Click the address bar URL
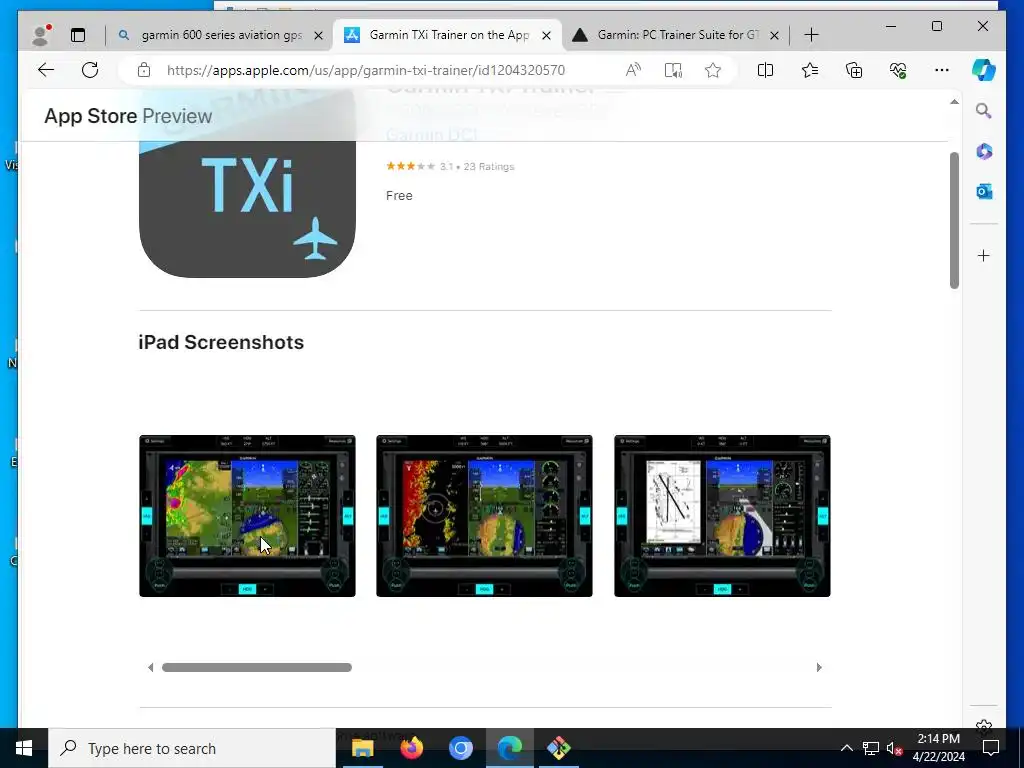 [x=366, y=70]
